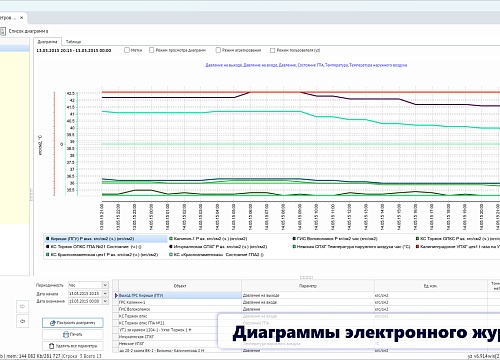
Task: Click the 'Список диаграмм' list icon
Action: click(3, 31)
